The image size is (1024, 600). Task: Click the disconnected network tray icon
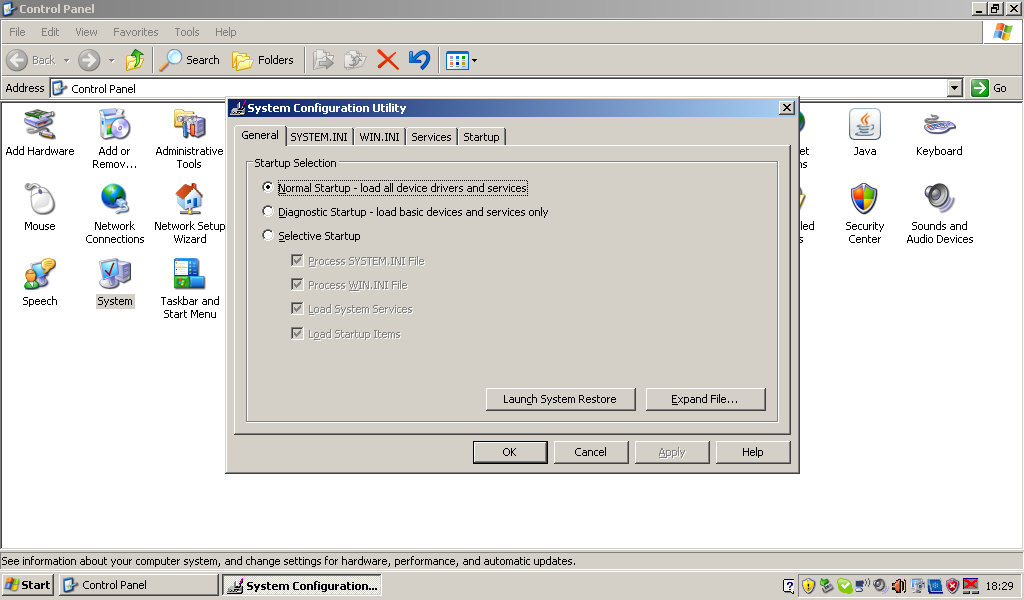point(970,586)
